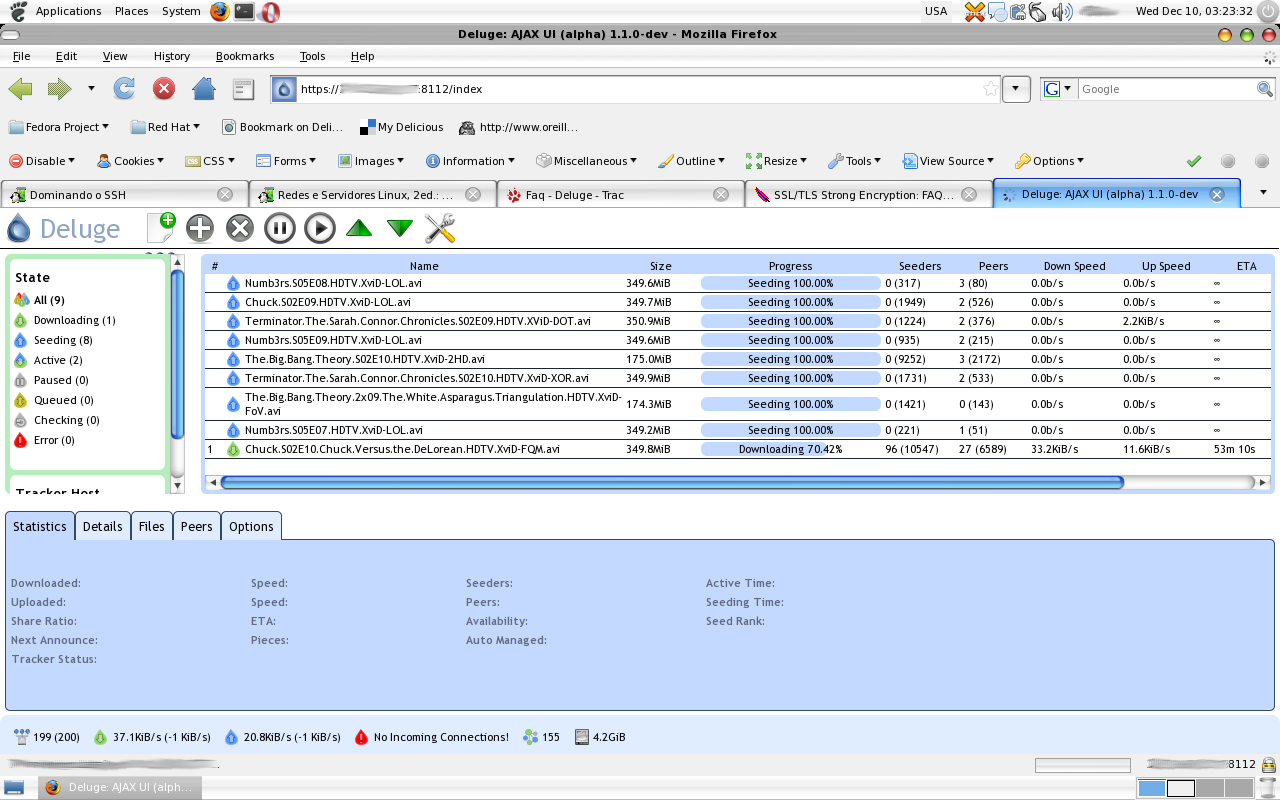Open the list-all-tabs dropdown arrow
Viewport: 1280px width, 800px height.
pos(1262,192)
